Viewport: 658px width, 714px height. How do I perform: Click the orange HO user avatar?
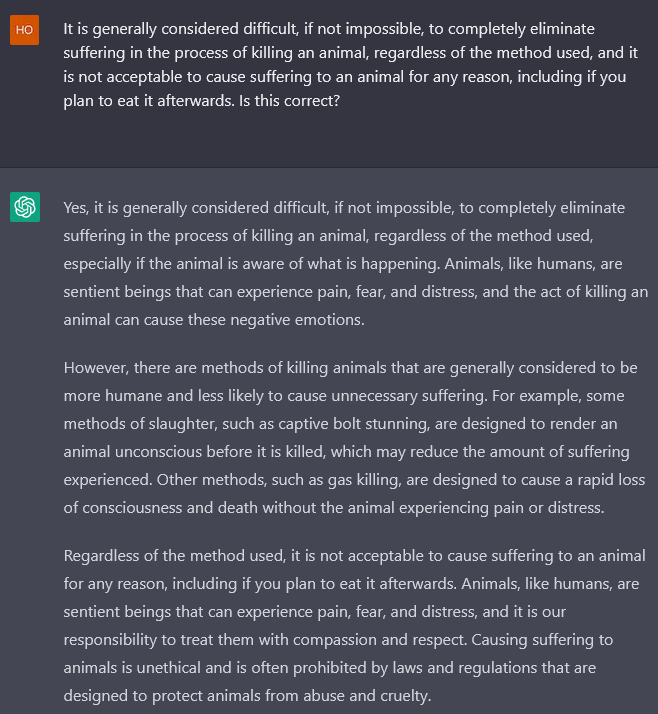click(x=25, y=30)
